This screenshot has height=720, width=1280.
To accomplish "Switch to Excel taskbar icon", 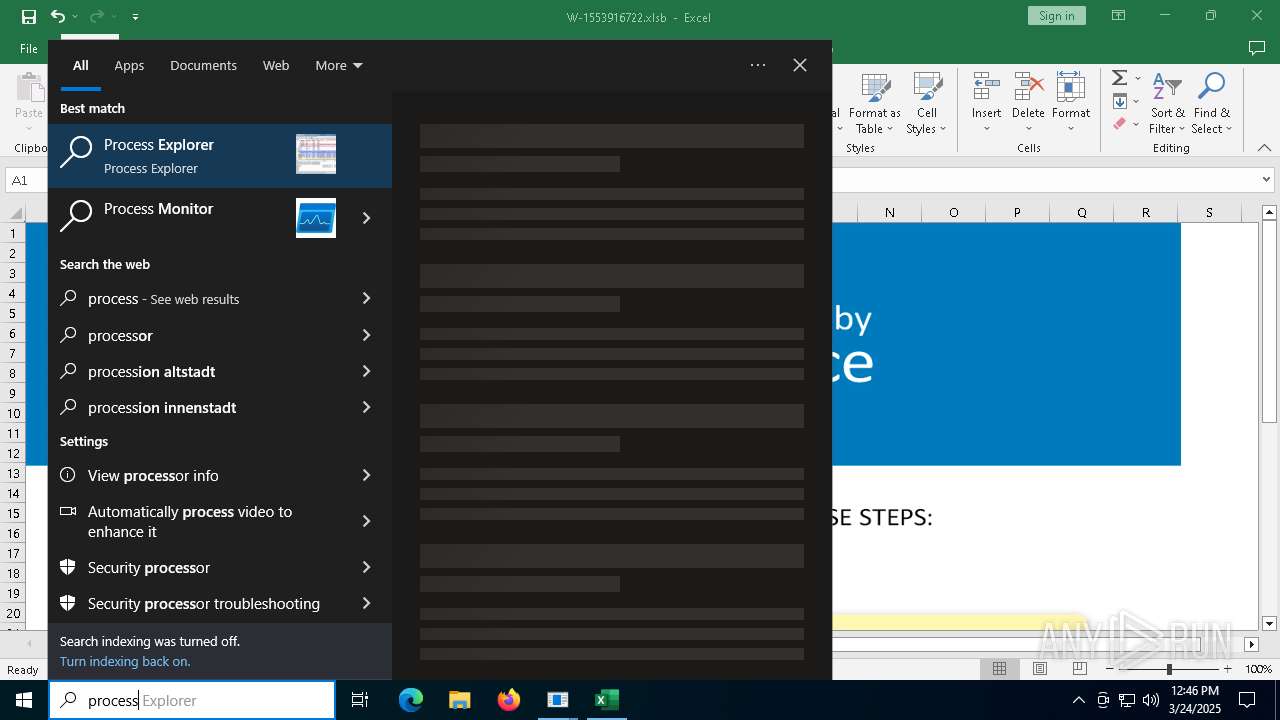I will (606, 700).
